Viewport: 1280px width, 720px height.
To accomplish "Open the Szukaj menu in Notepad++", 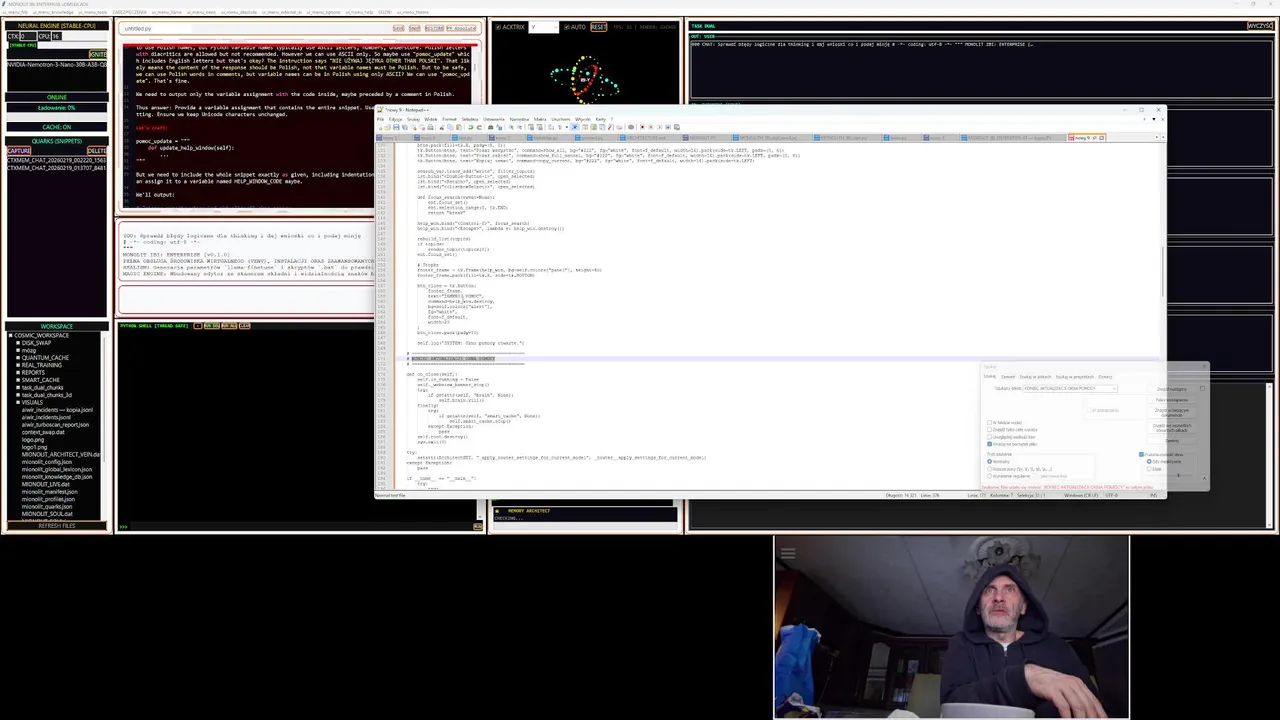I will [413, 119].
